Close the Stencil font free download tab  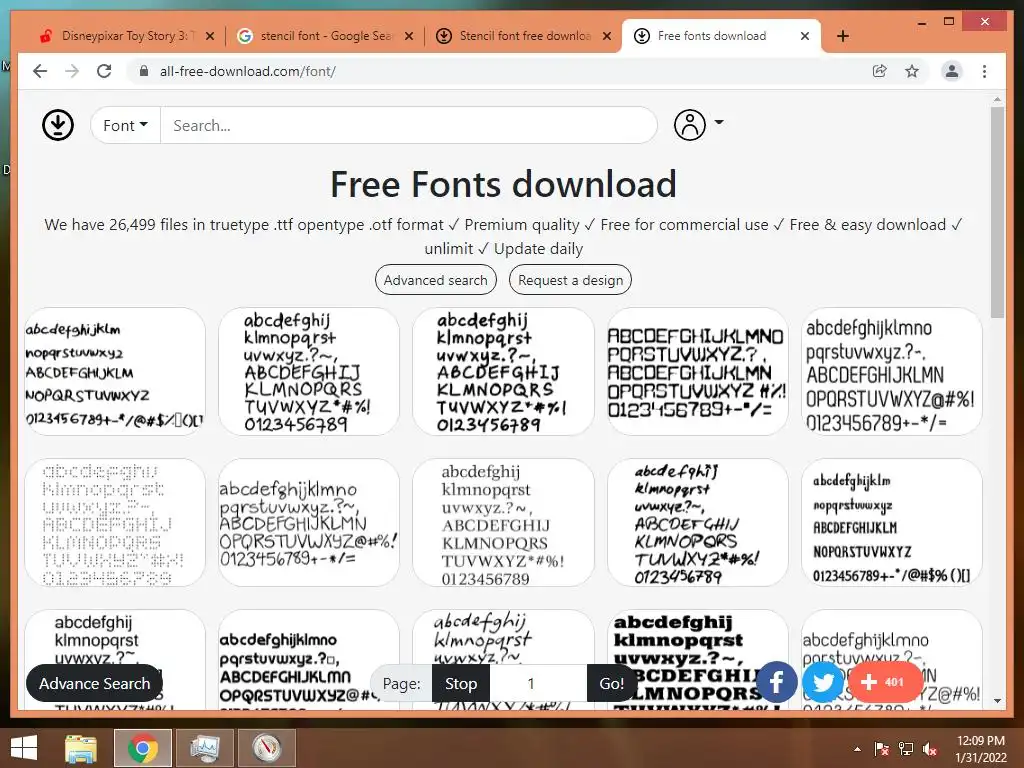[x=607, y=36]
